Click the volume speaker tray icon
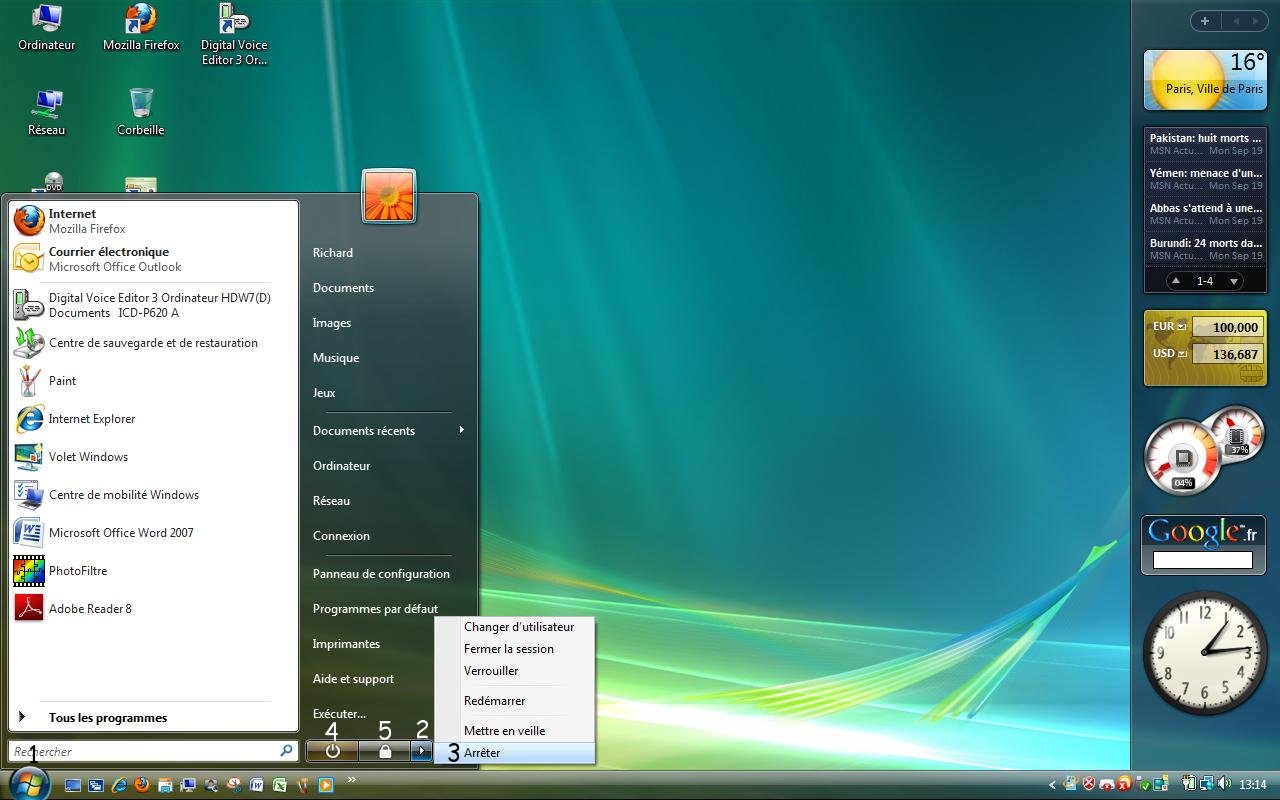The width and height of the screenshot is (1280, 800). (x=1224, y=784)
